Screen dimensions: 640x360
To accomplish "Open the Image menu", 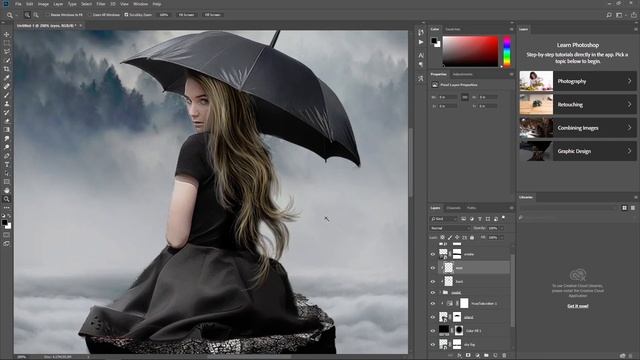I will (43, 4).
